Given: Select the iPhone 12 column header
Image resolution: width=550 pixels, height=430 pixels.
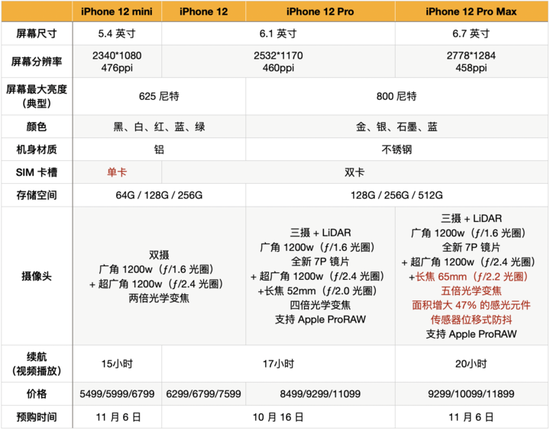Looking at the screenshot, I should pyautogui.click(x=203, y=12).
